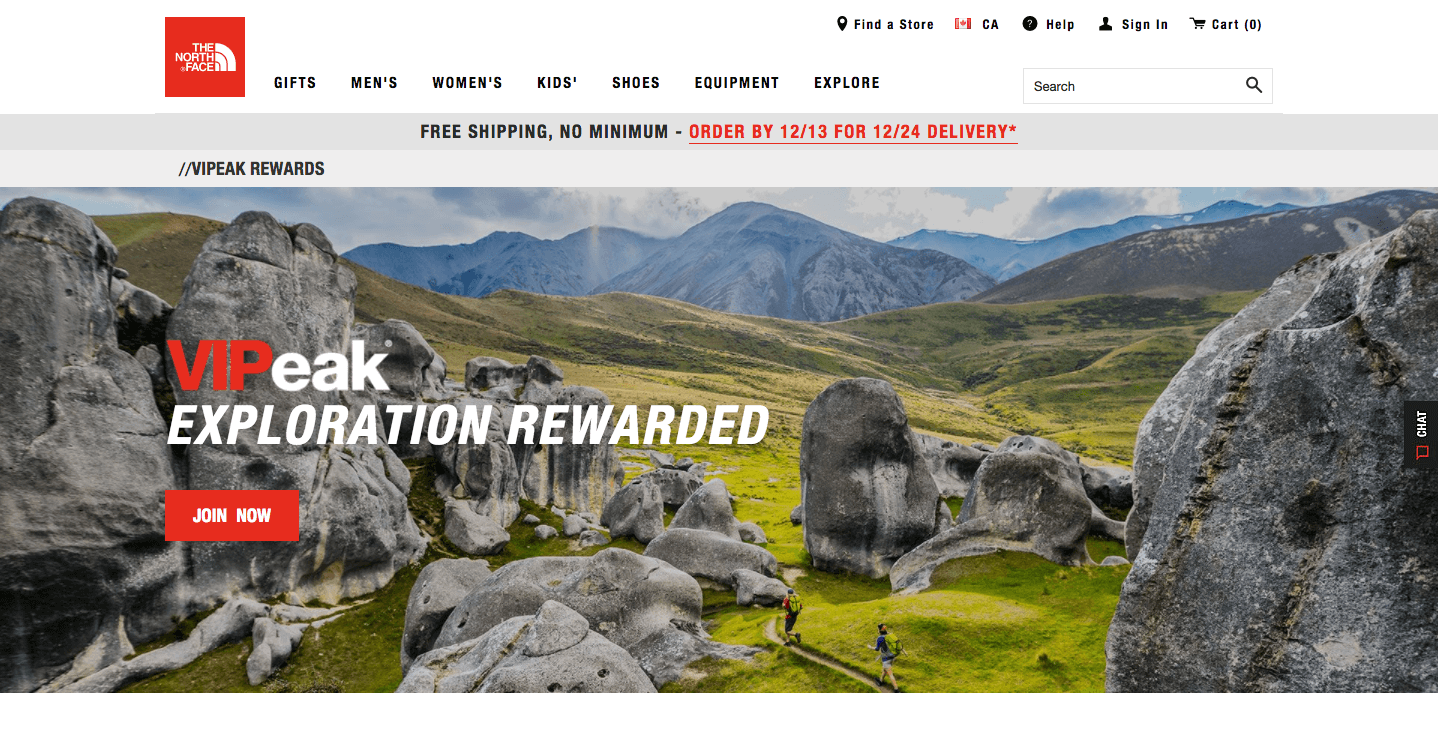Click the Find a Store link text
1438x739 pixels.
[x=894, y=24]
